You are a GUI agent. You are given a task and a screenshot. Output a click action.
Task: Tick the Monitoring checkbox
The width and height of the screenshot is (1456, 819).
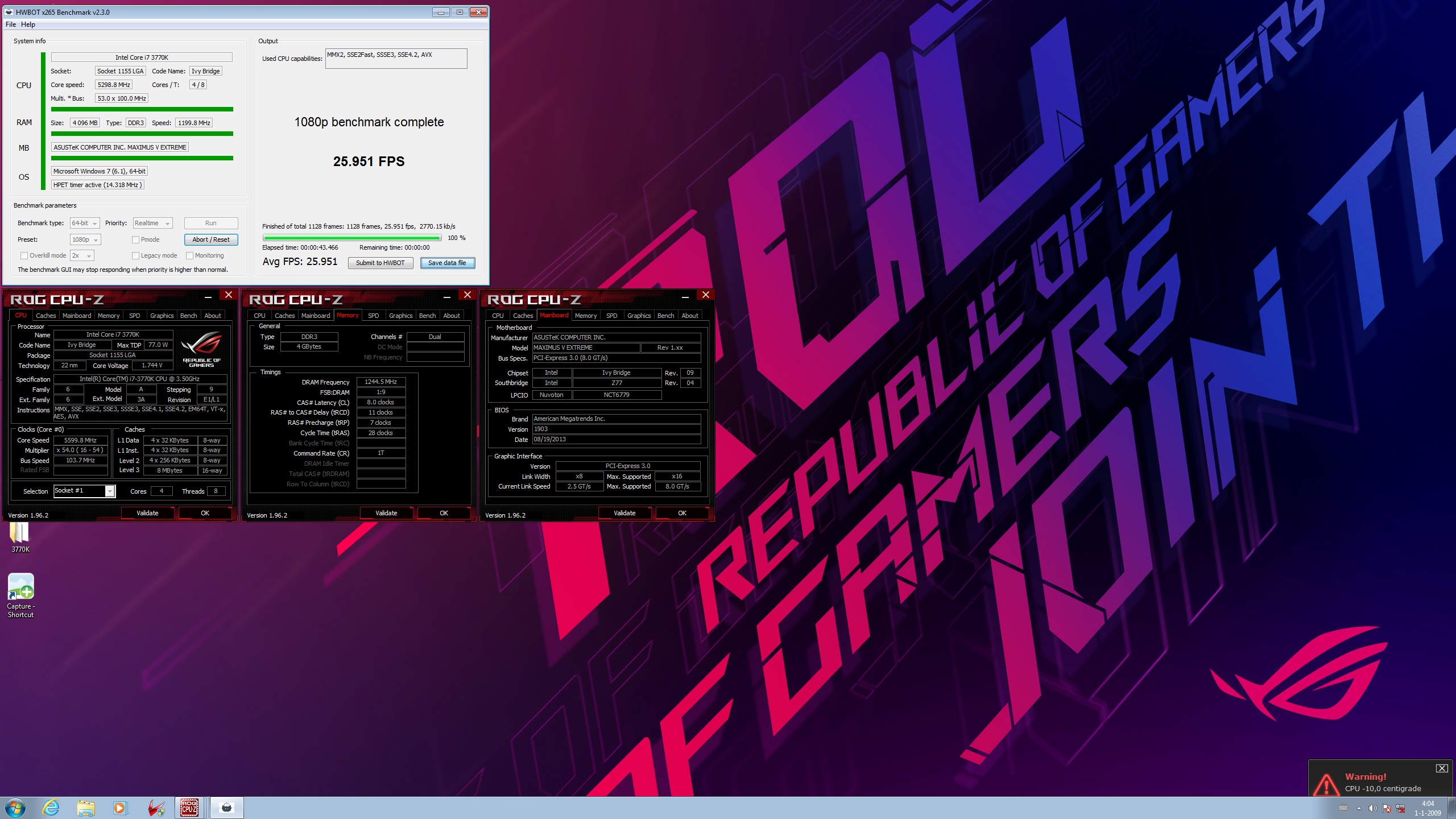190,256
